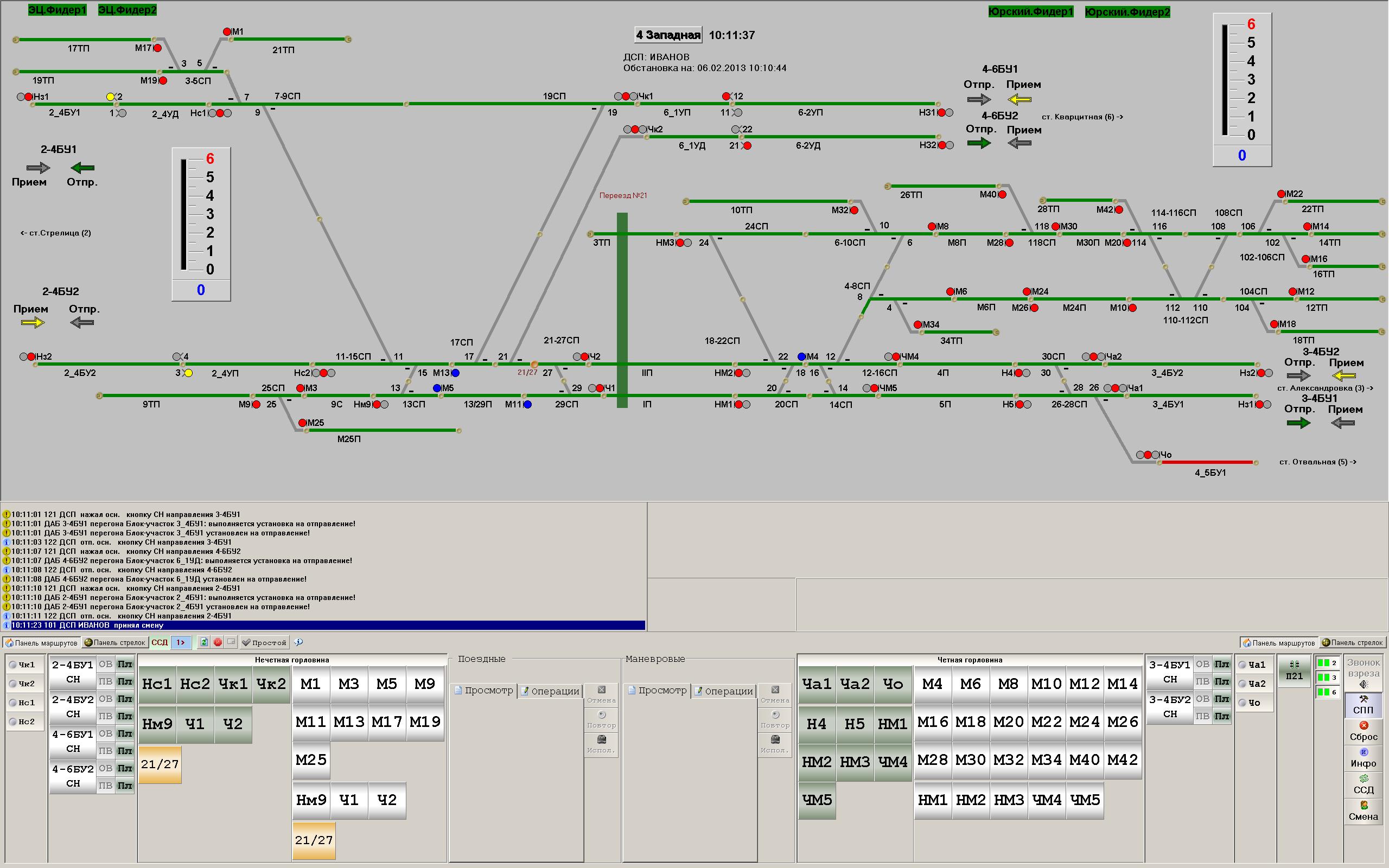Click the 1> expander button next to ССД
This screenshot has height=868, width=1389.
click(180, 642)
